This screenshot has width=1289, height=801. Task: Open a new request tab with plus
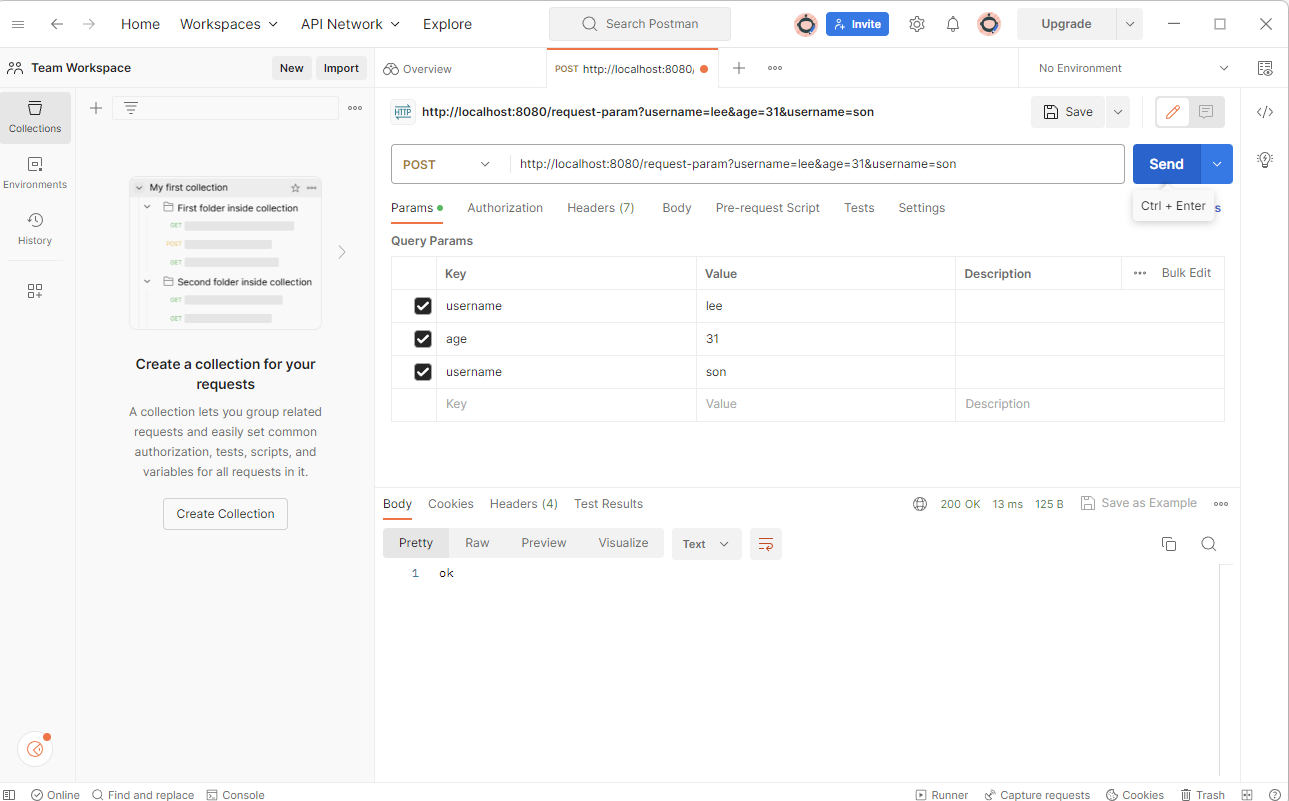point(739,68)
